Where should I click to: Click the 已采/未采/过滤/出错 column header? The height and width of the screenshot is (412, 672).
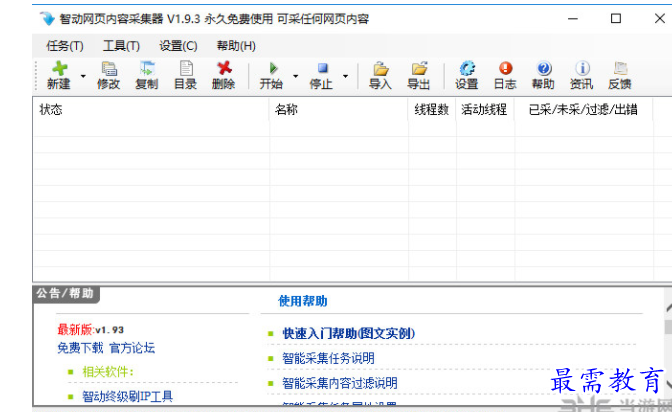click(584, 109)
